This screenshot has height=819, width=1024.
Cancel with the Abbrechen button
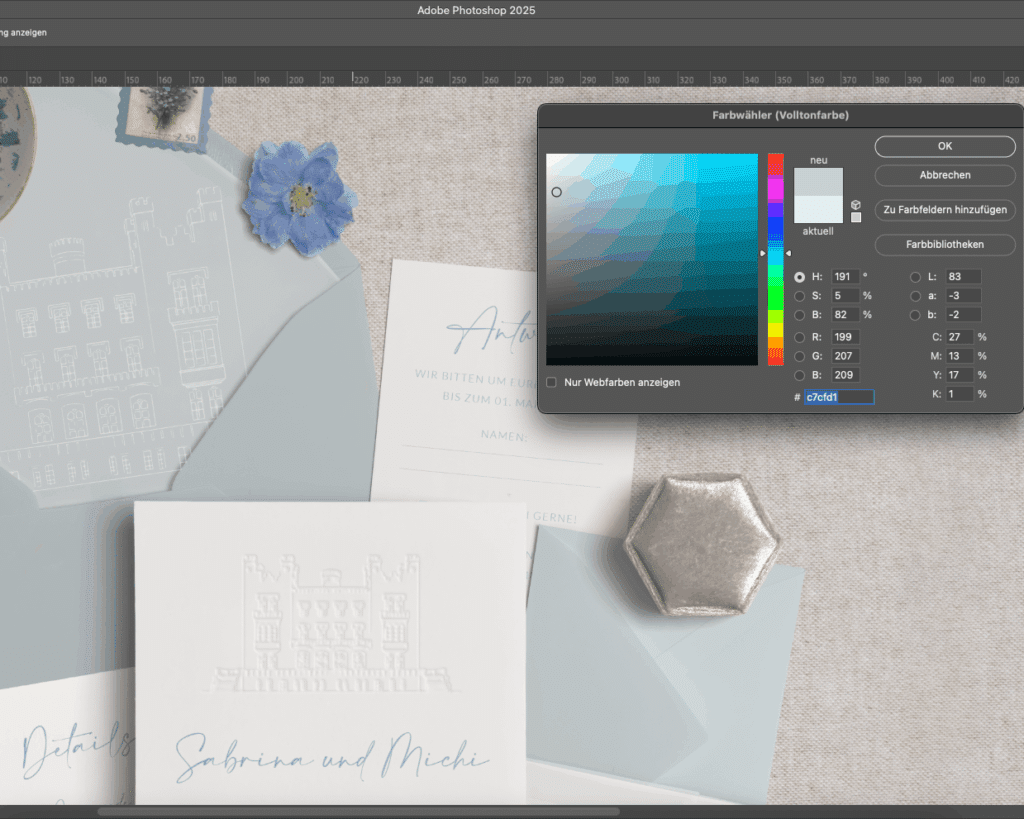pyautogui.click(x=945, y=175)
